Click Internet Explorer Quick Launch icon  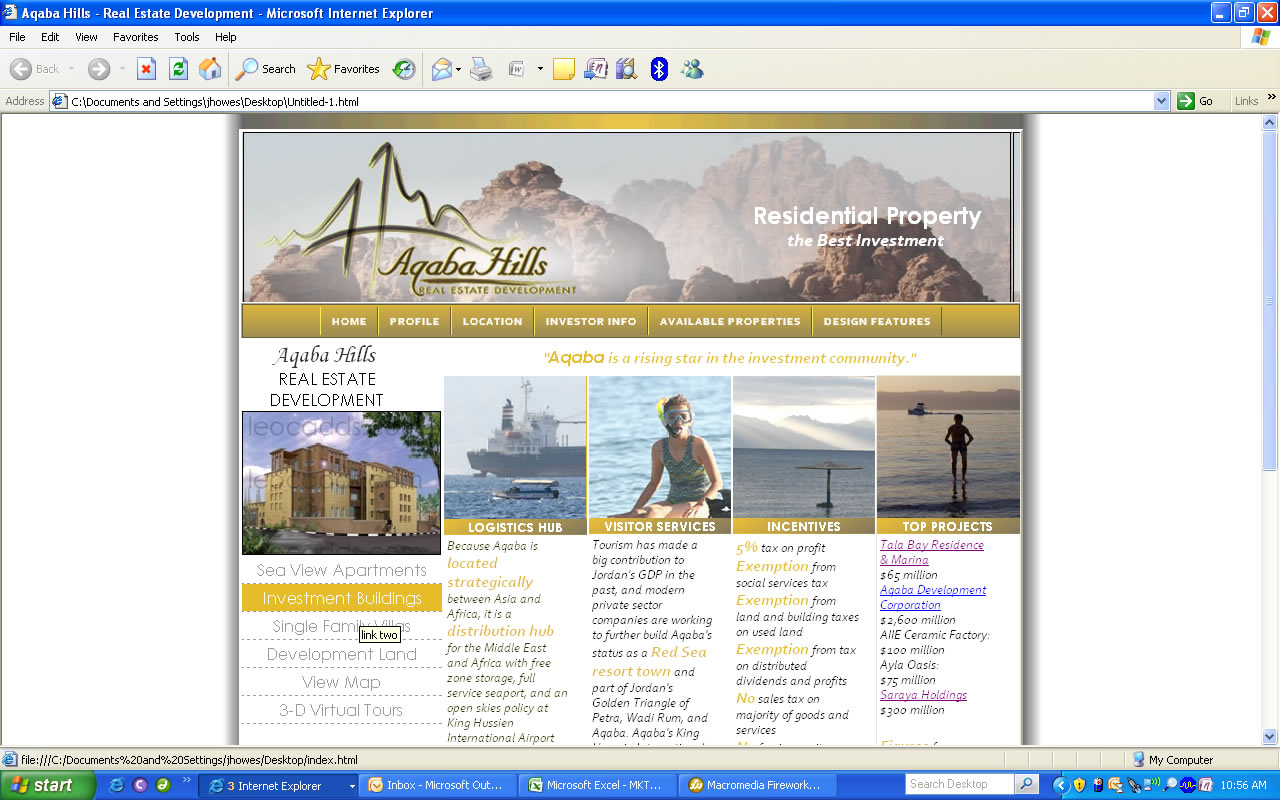tap(116, 785)
